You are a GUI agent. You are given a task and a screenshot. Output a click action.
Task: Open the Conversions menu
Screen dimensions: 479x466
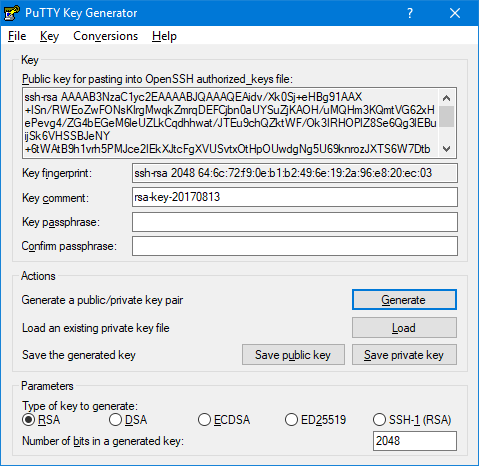pos(105,36)
